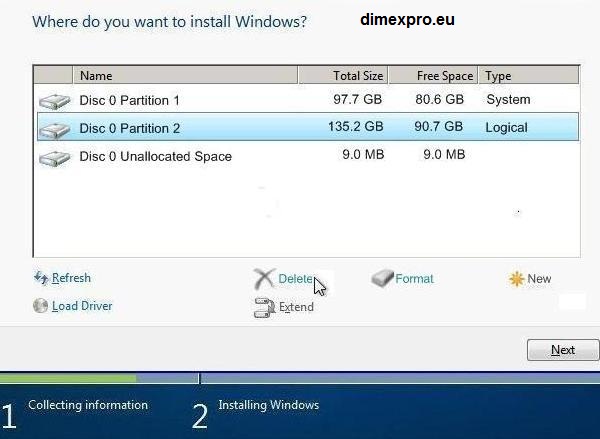
Task: Click the Refresh arrows icon
Action: 41,278
